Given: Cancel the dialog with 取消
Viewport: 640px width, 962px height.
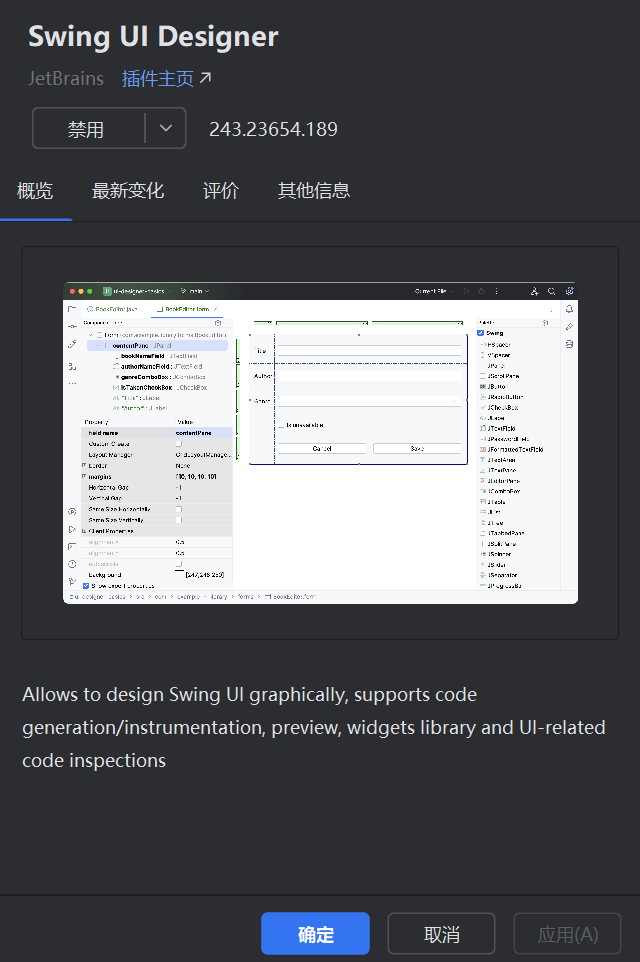Looking at the screenshot, I should coord(441,934).
